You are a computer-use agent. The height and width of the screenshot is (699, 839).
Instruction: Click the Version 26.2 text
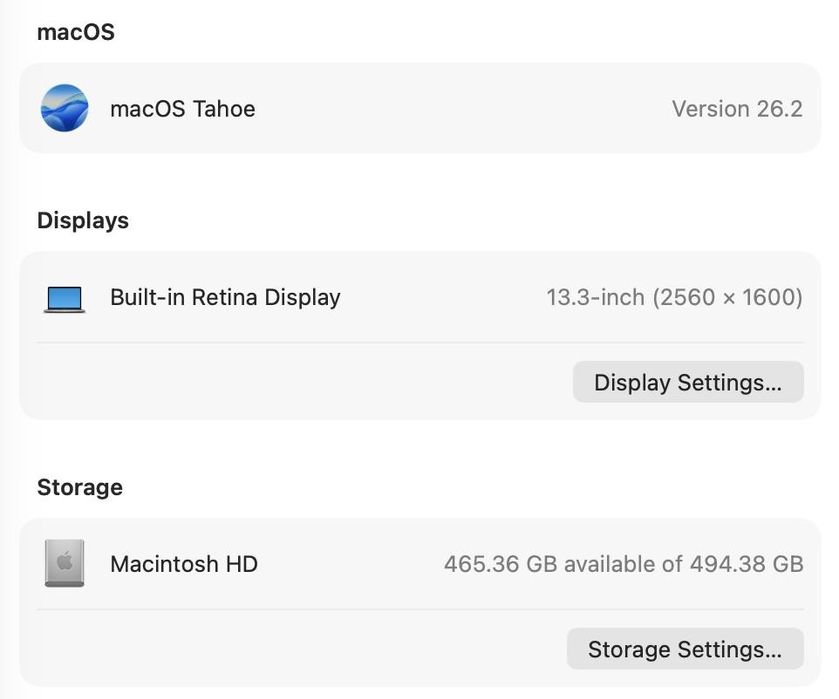coord(737,108)
